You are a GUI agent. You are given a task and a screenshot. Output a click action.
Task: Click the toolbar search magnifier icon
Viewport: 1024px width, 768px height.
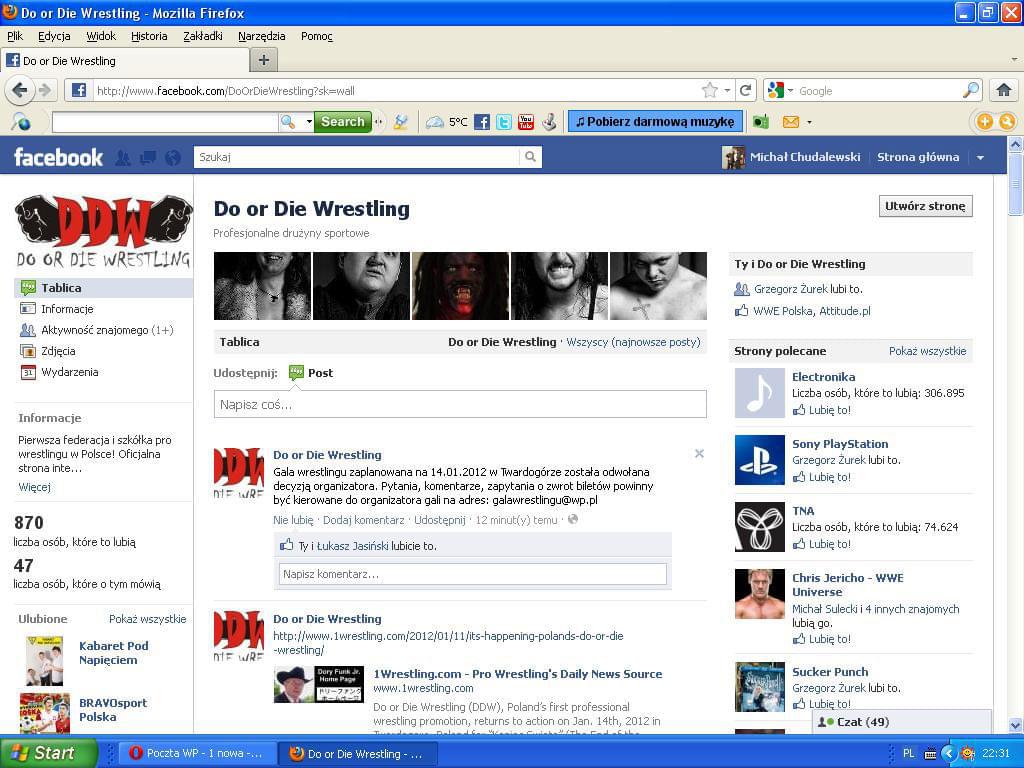pos(287,122)
